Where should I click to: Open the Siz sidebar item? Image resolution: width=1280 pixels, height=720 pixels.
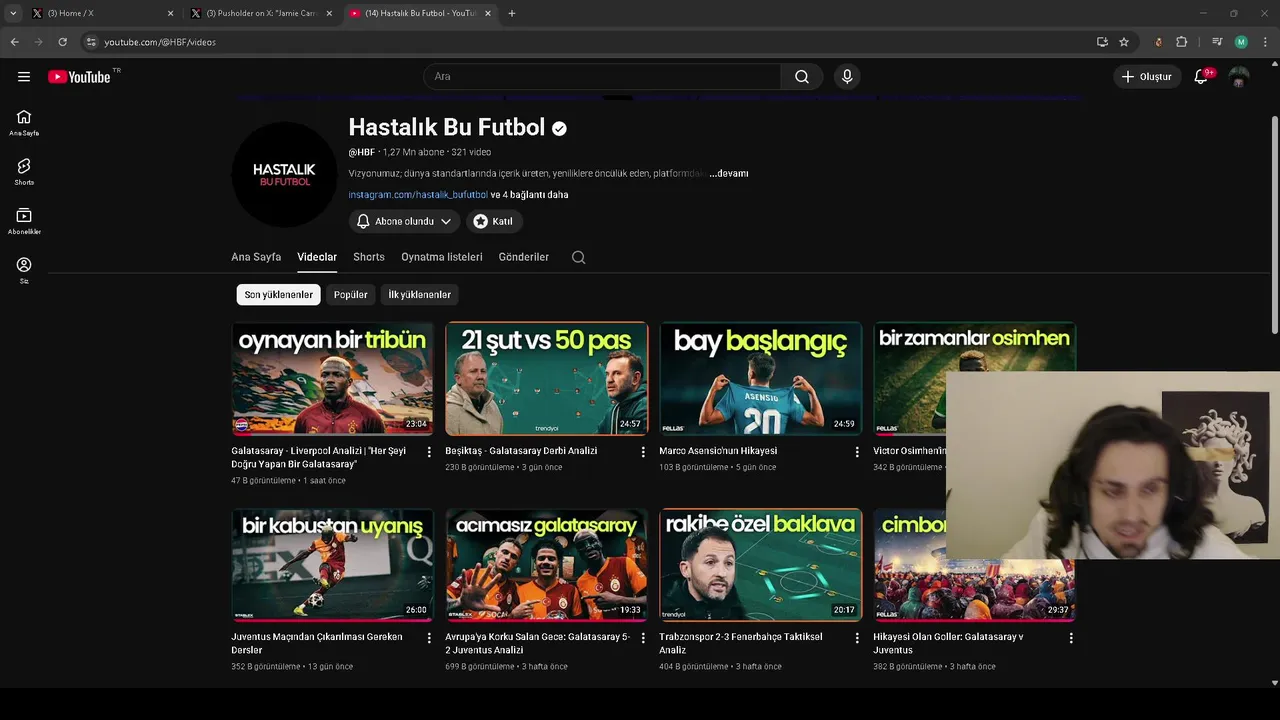click(24, 270)
